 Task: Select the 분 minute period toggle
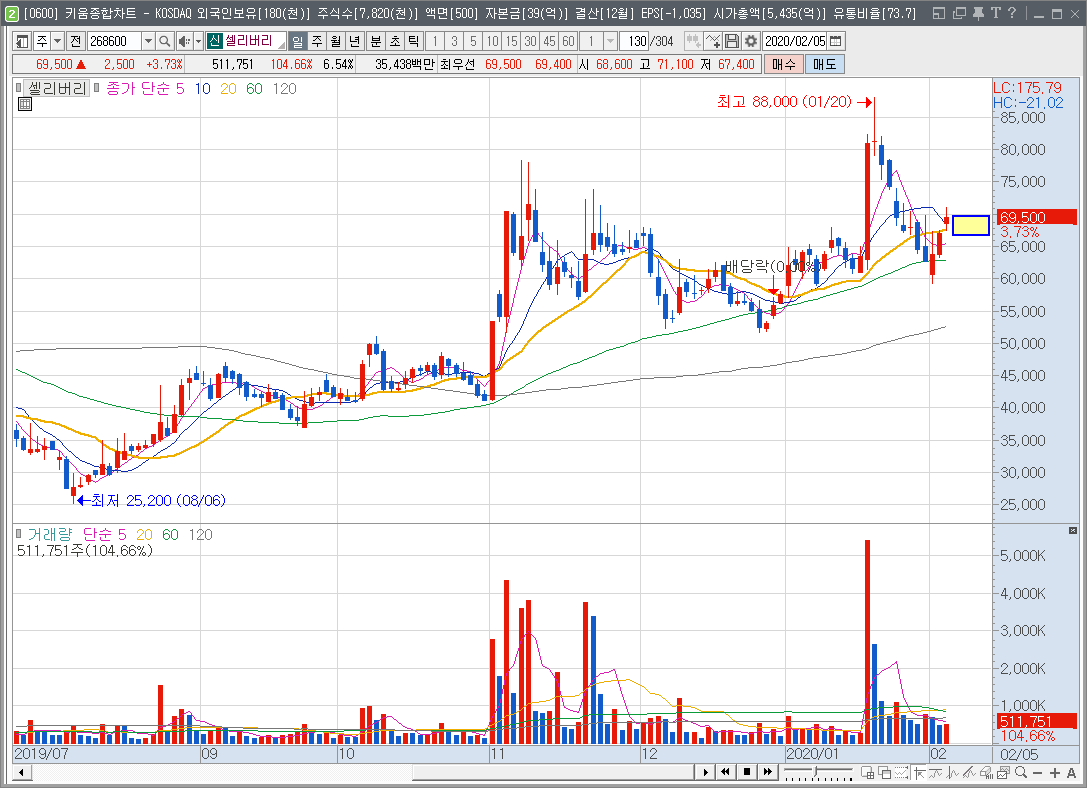375,42
